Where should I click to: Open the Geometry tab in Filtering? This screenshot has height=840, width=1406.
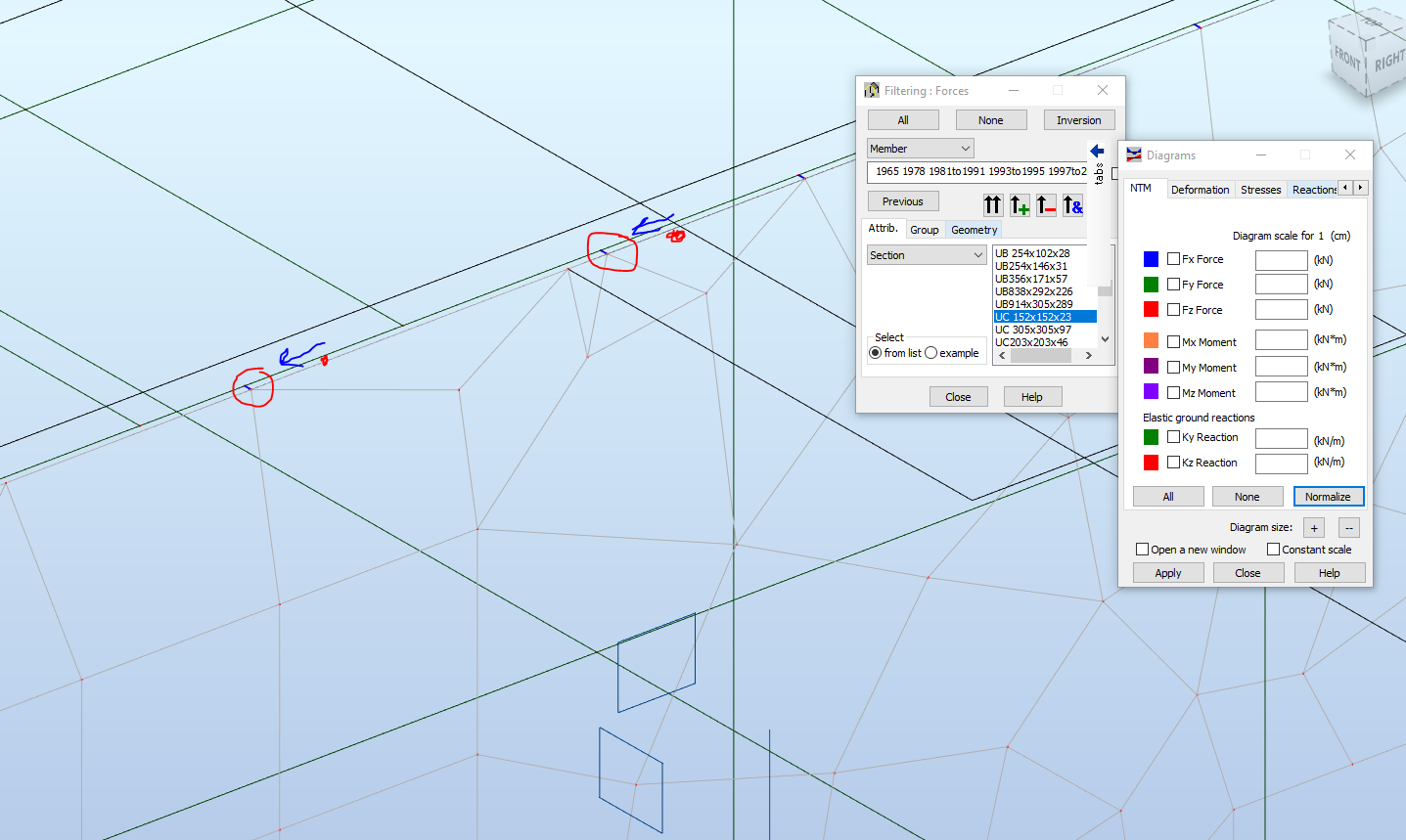[x=974, y=229]
